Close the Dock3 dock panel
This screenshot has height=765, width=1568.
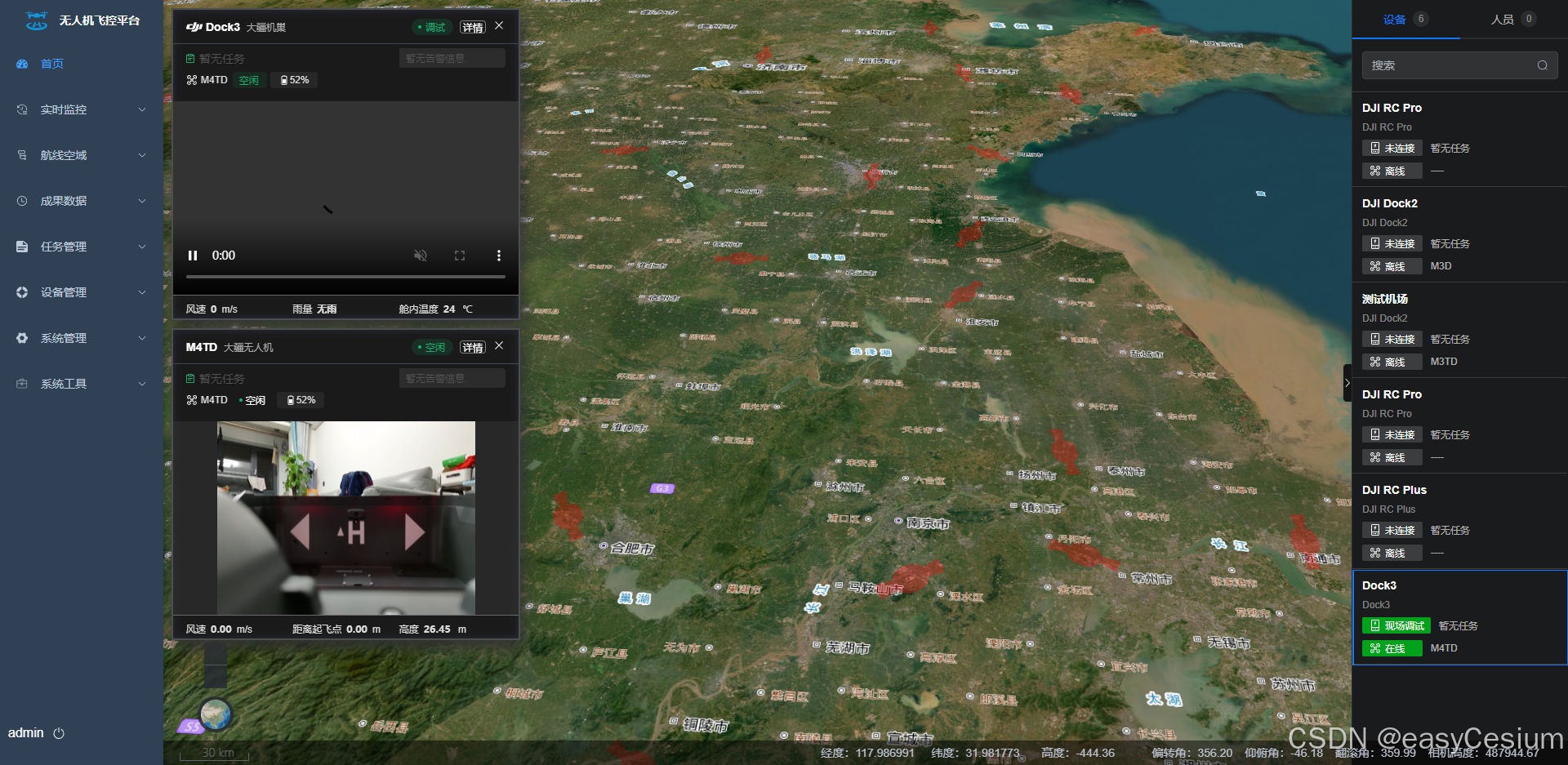pos(499,26)
